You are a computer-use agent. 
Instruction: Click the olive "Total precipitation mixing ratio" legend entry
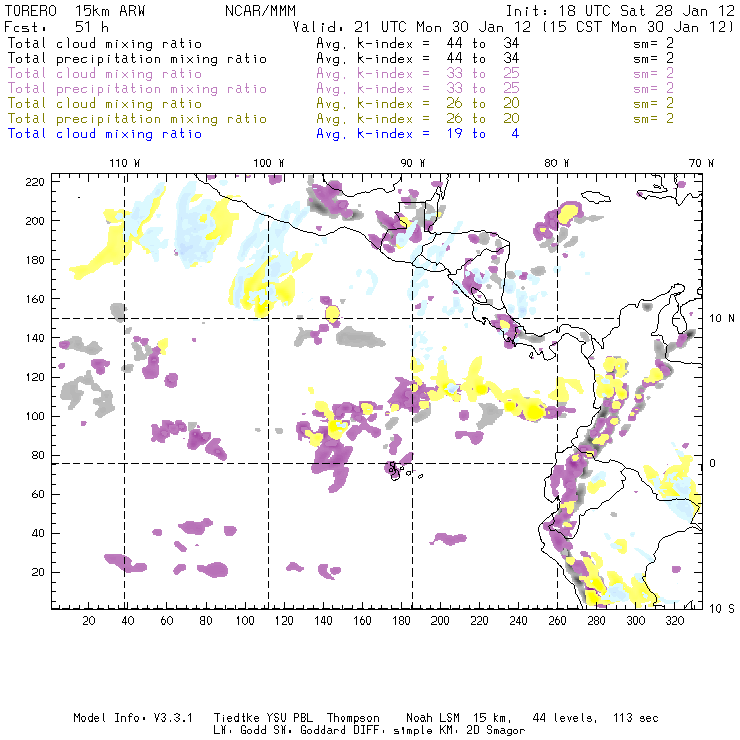137,118
